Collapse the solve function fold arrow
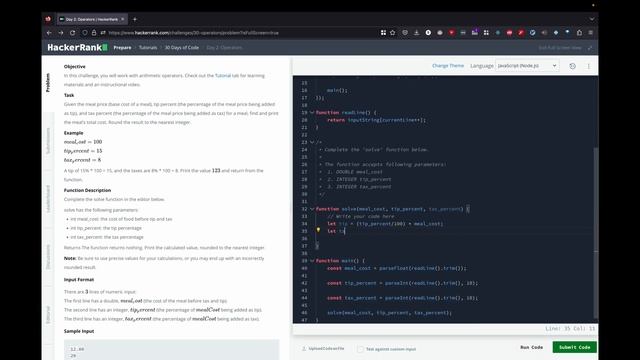The image size is (640, 360). [312, 209]
